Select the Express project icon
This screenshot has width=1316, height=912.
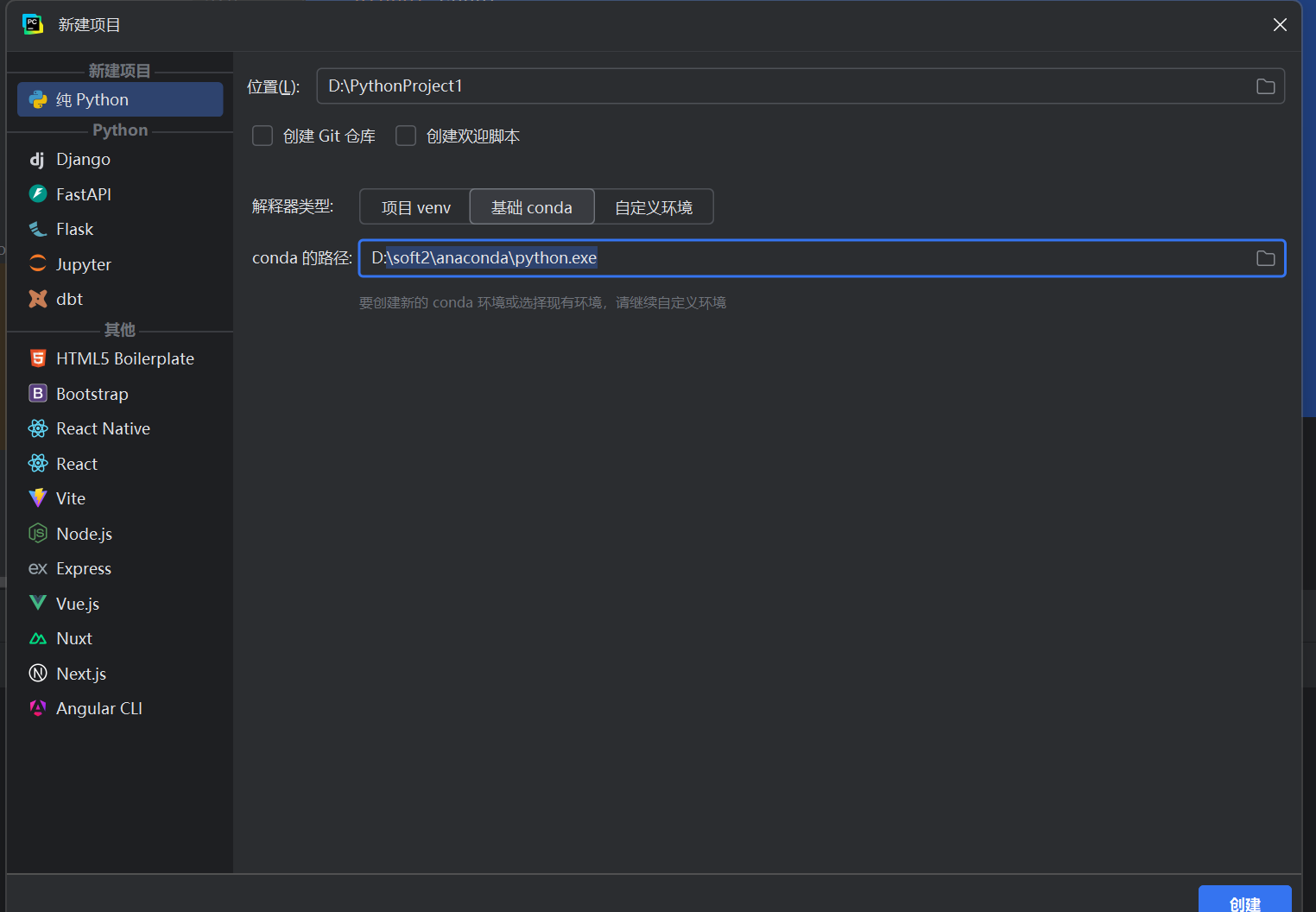pyautogui.click(x=38, y=568)
